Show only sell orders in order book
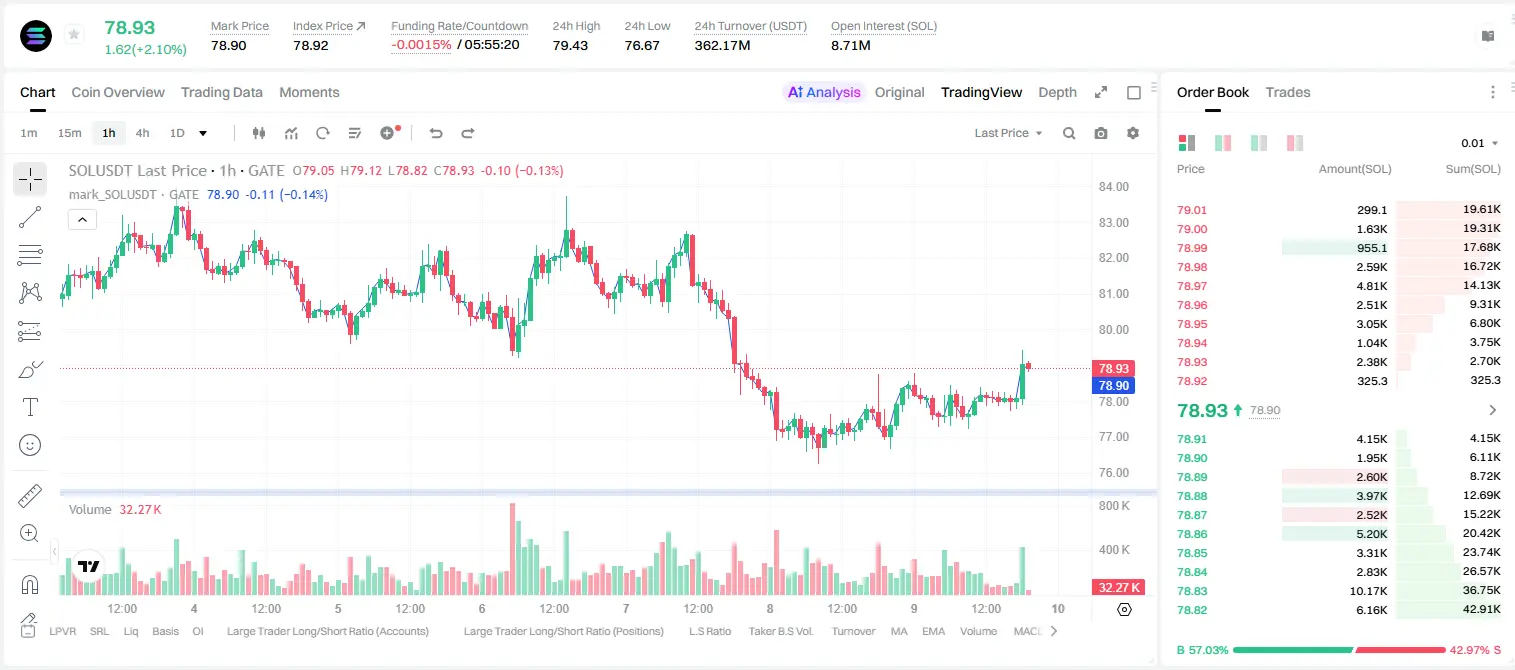 point(1294,143)
